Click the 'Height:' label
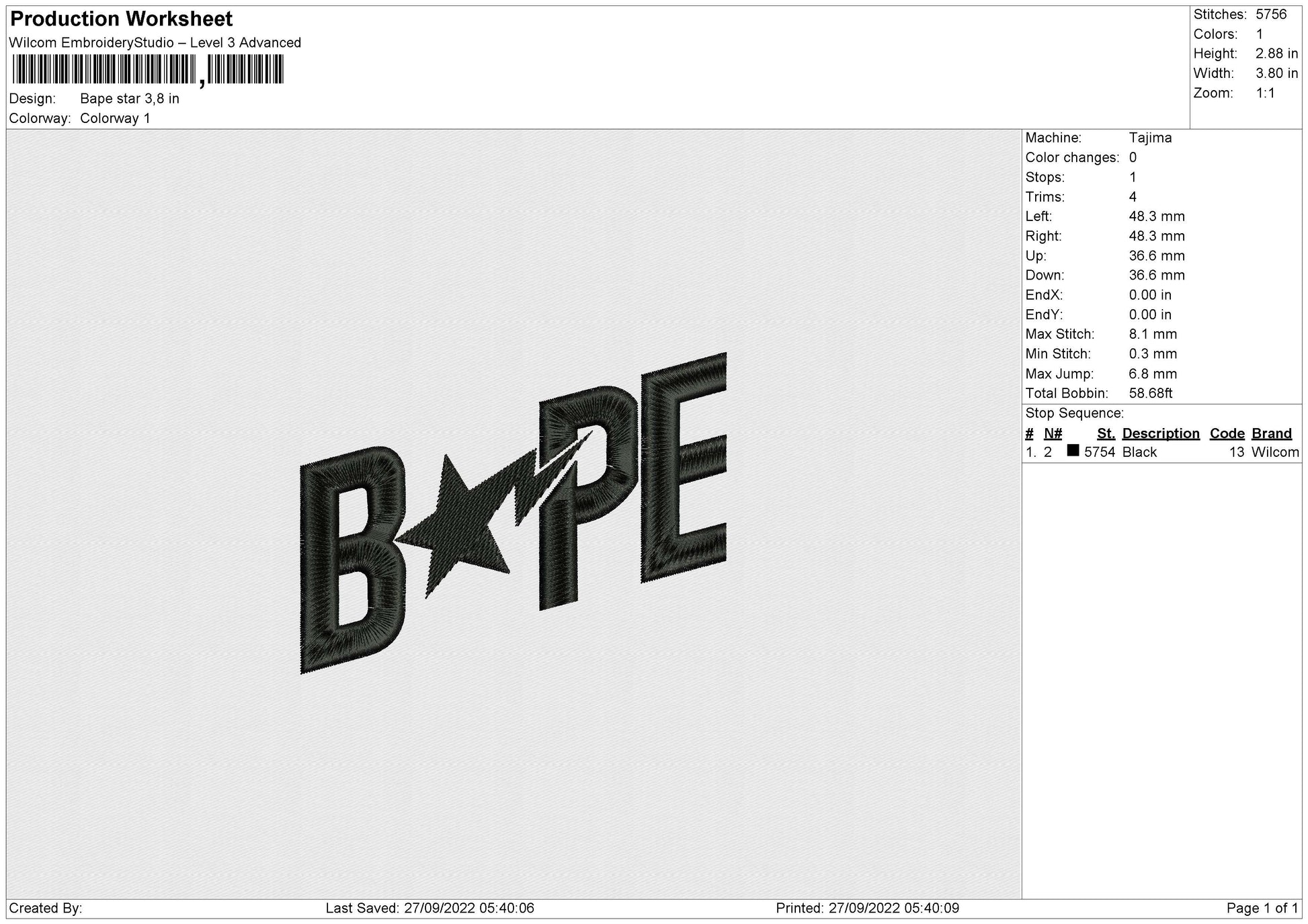Image resolution: width=1308 pixels, height=924 pixels. (1215, 54)
